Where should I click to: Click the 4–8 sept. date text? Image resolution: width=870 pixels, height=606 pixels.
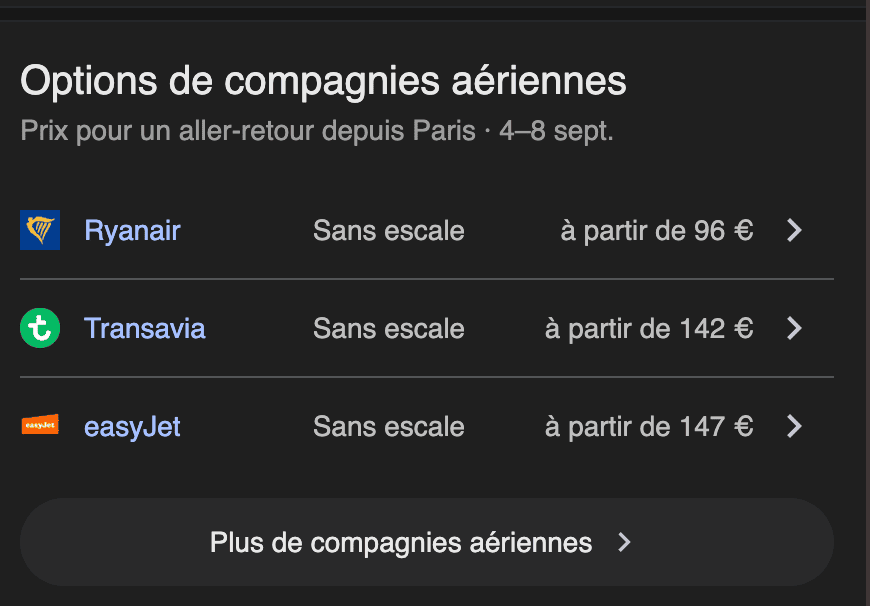(x=556, y=131)
